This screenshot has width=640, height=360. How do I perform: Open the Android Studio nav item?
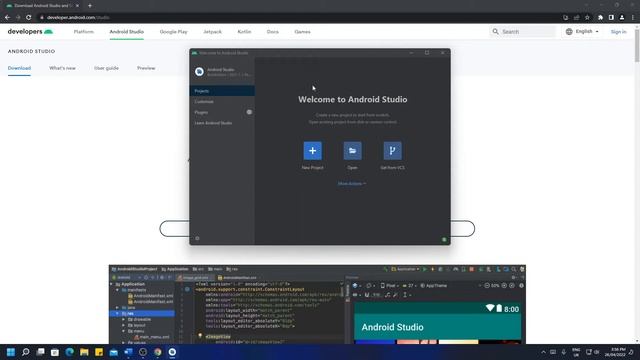127,31
